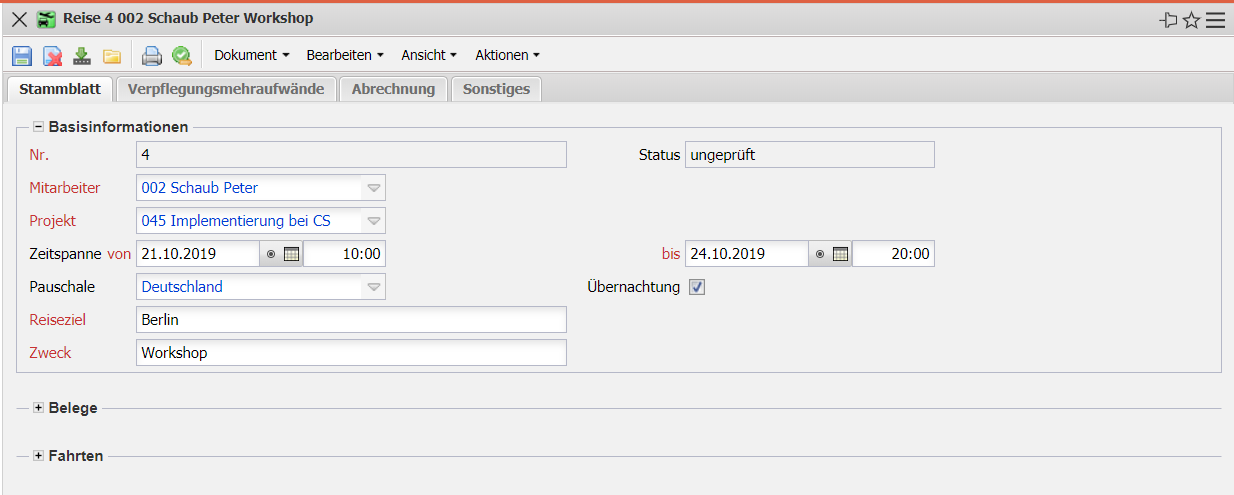Click the bis date field 24.10.2019
1234x495 pixels.
(747, 254)
